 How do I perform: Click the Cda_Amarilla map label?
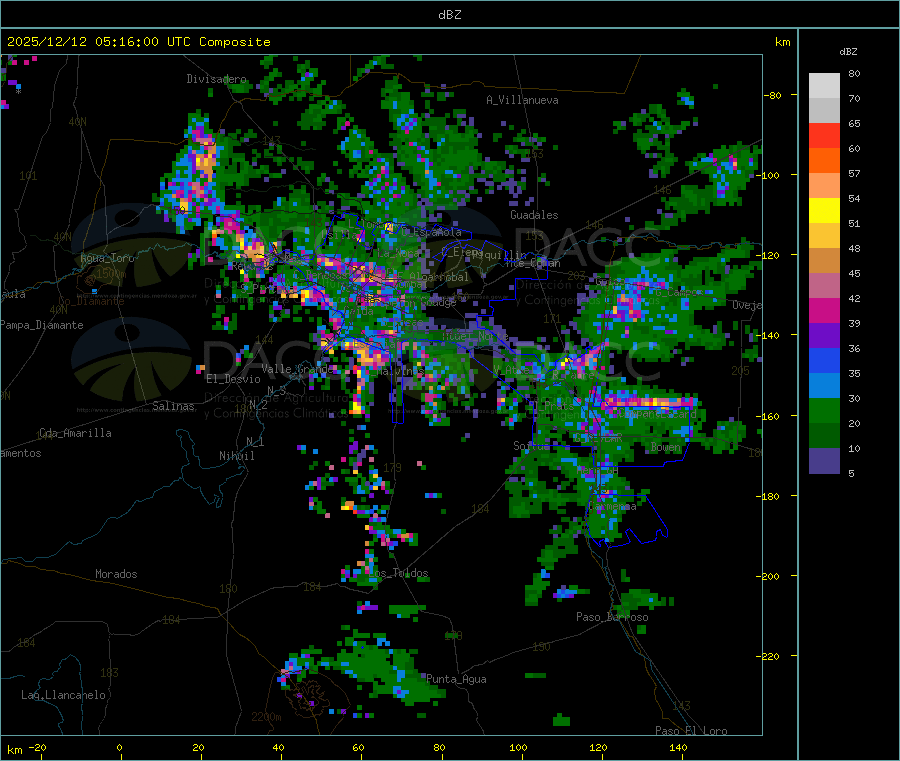coord(75,433)
